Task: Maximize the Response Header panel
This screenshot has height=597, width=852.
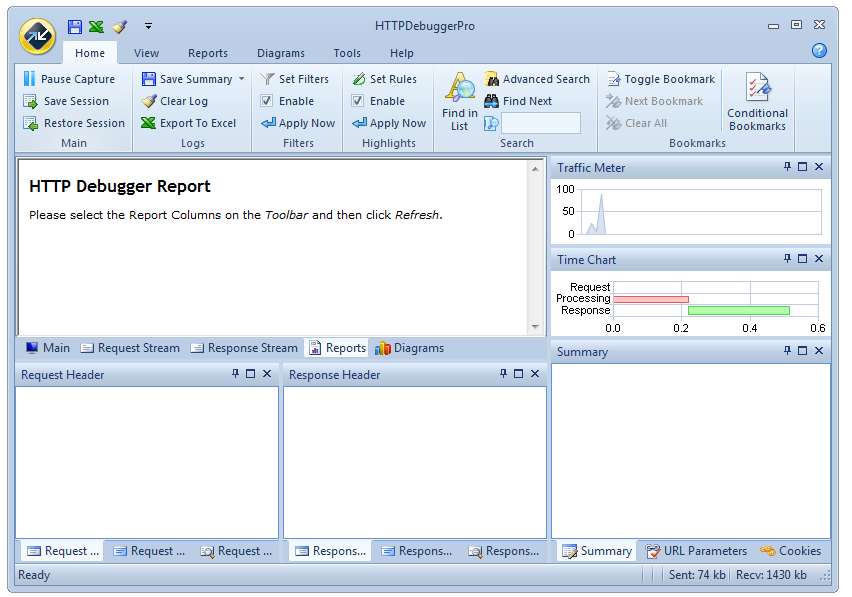Action: tap(518, 374)
